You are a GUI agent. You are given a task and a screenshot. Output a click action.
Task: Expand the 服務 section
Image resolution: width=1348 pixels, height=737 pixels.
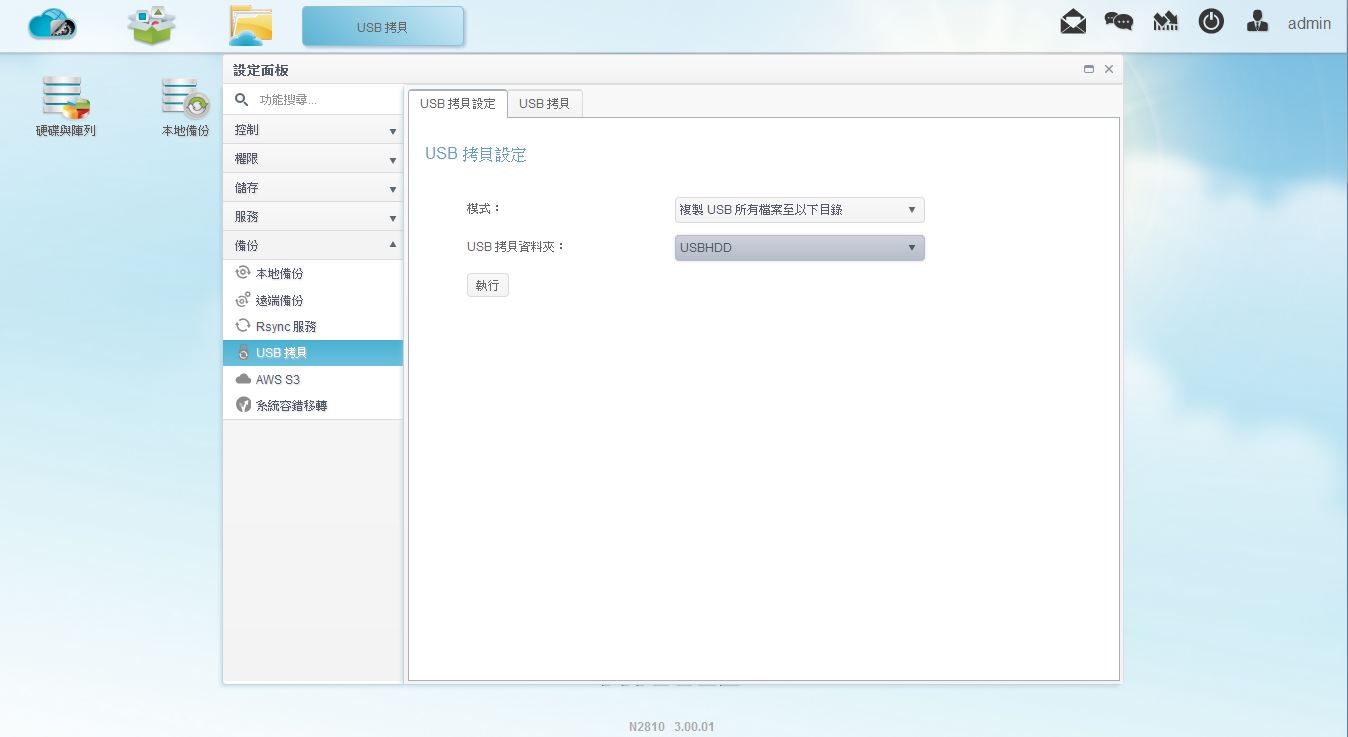coord(313,217)
